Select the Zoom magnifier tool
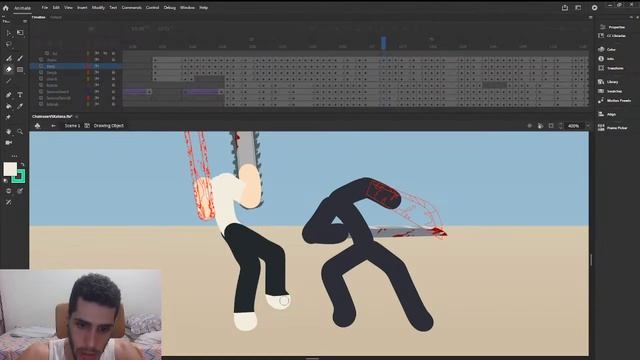Screen dimensions: 640x360 (x=20, y=131)
